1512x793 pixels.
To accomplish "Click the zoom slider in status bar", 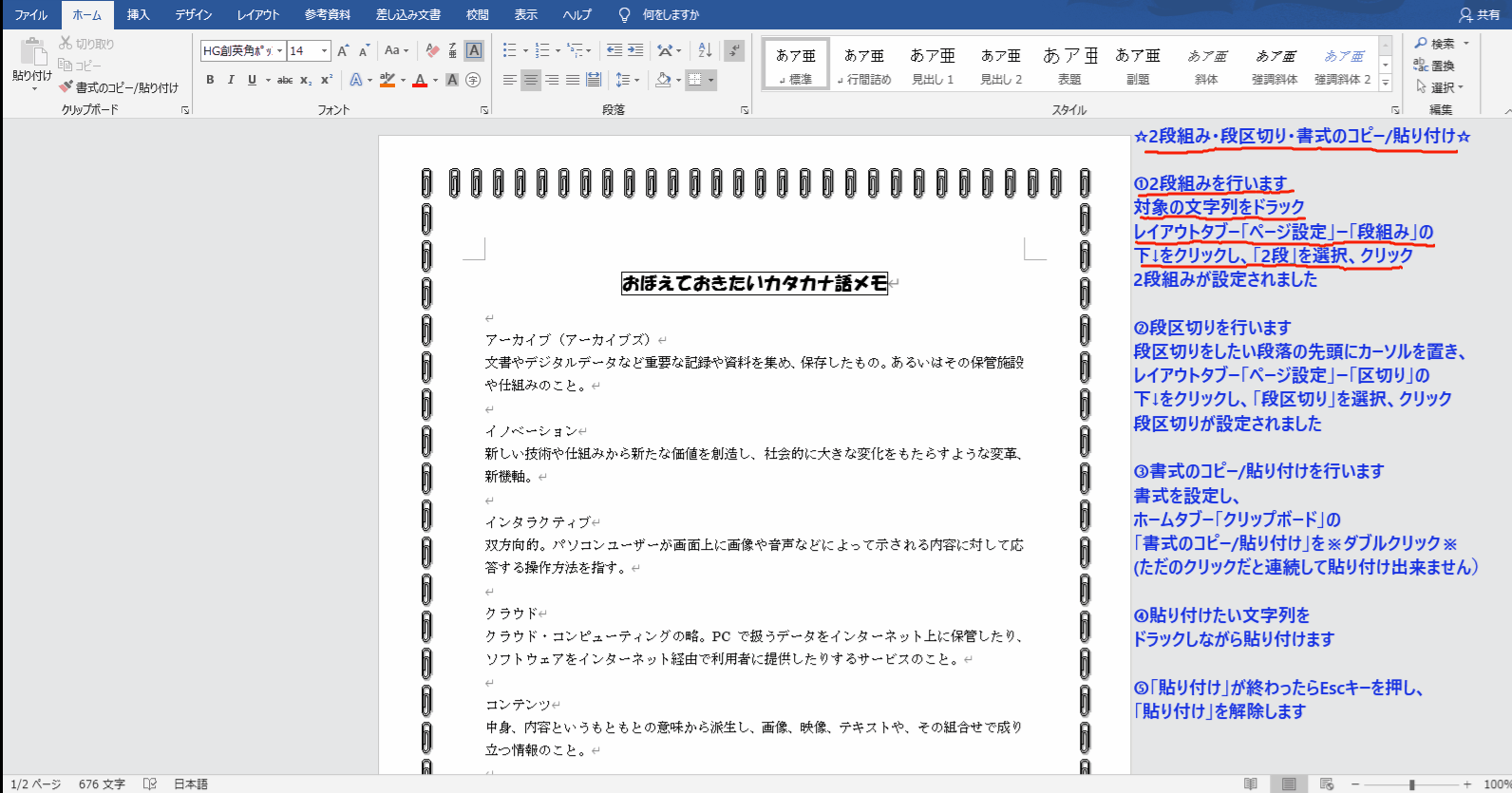I will point(1411,784).
